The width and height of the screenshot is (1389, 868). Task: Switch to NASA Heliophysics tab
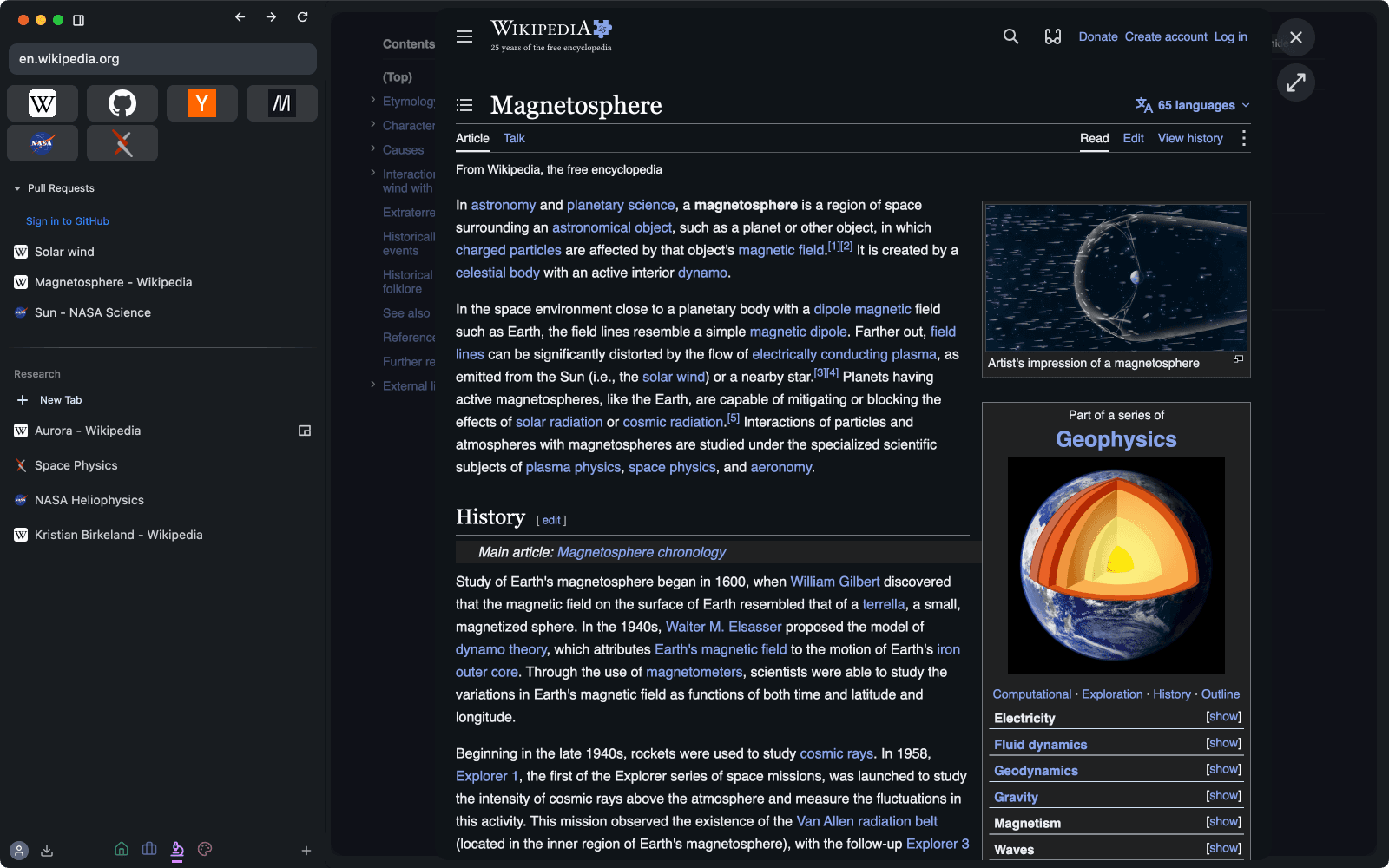coord(162,500)
